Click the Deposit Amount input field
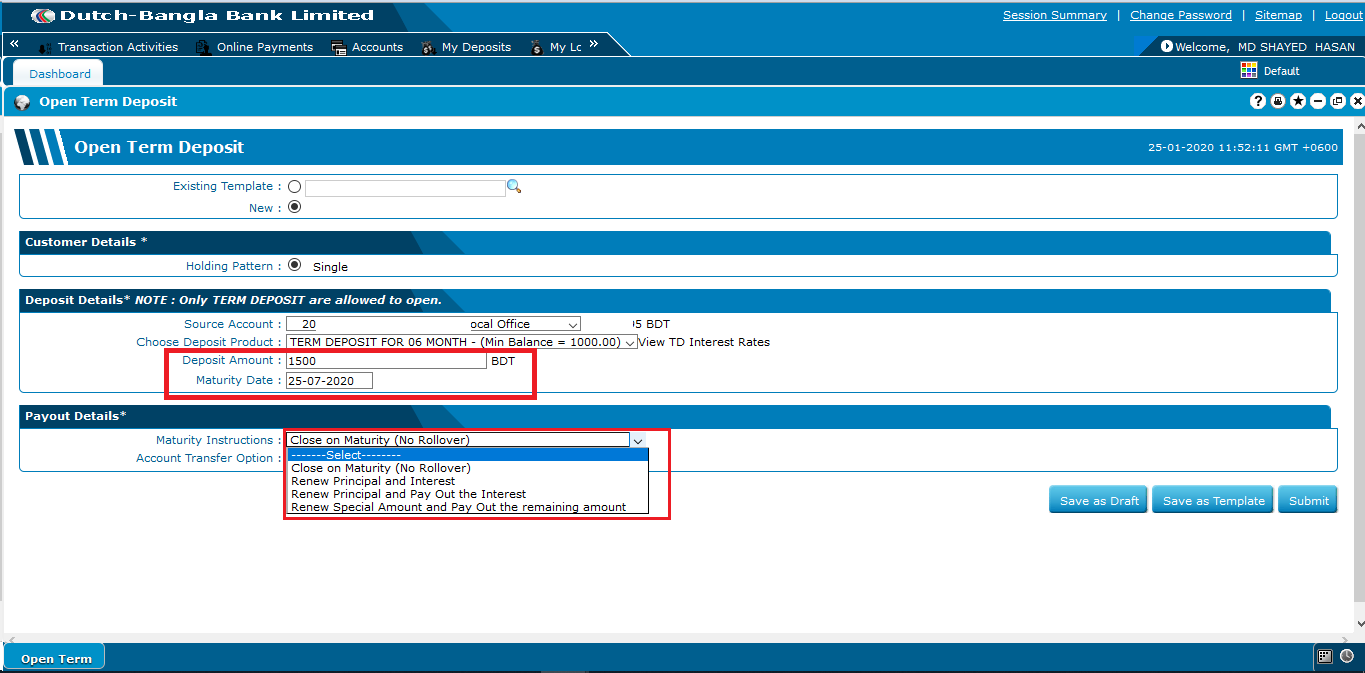This screenshot has height=673, width=1365. [386, 361]
